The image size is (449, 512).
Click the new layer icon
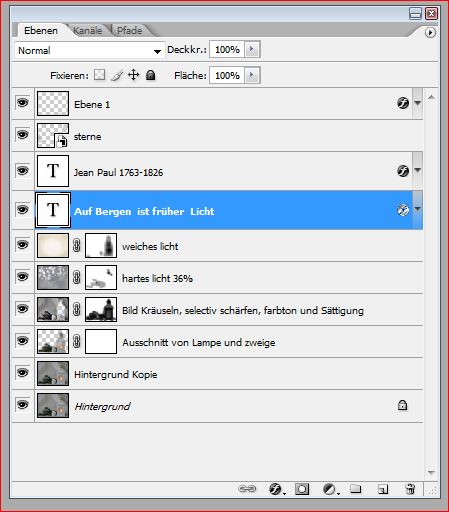tap(383, 489)
